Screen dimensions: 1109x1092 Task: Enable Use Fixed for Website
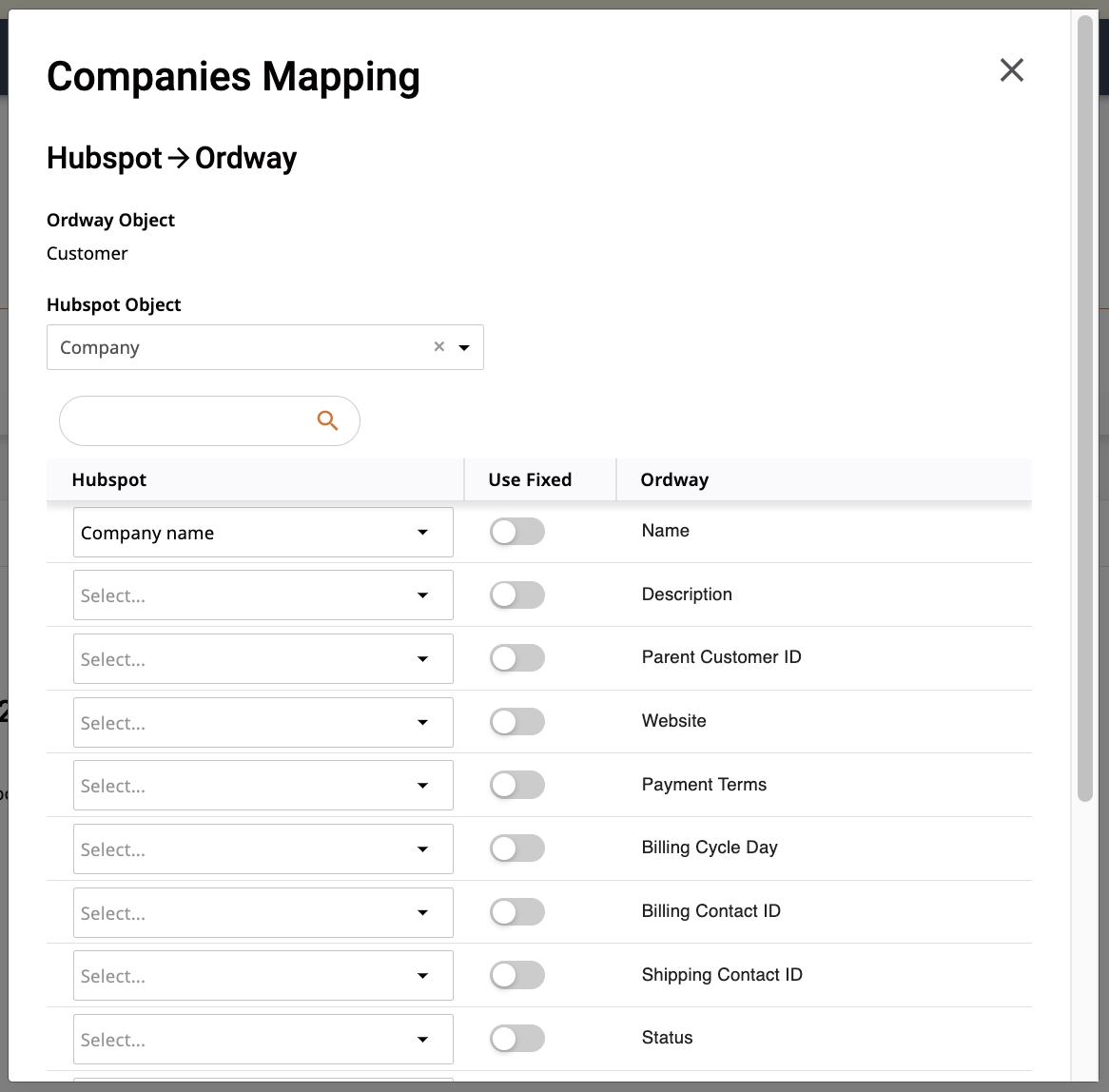[x=517, y=721]
